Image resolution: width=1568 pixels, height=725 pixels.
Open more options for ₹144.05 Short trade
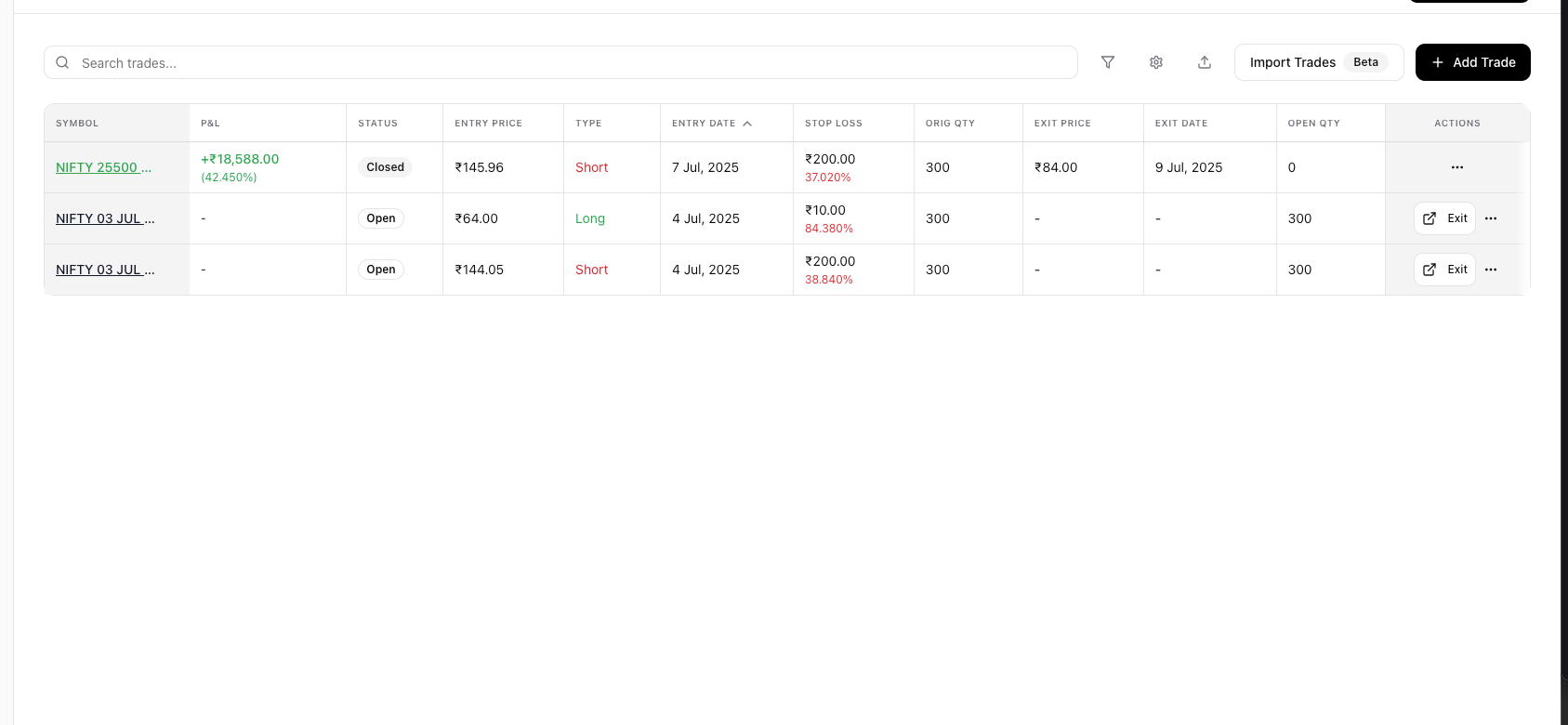click(1491, 270)
